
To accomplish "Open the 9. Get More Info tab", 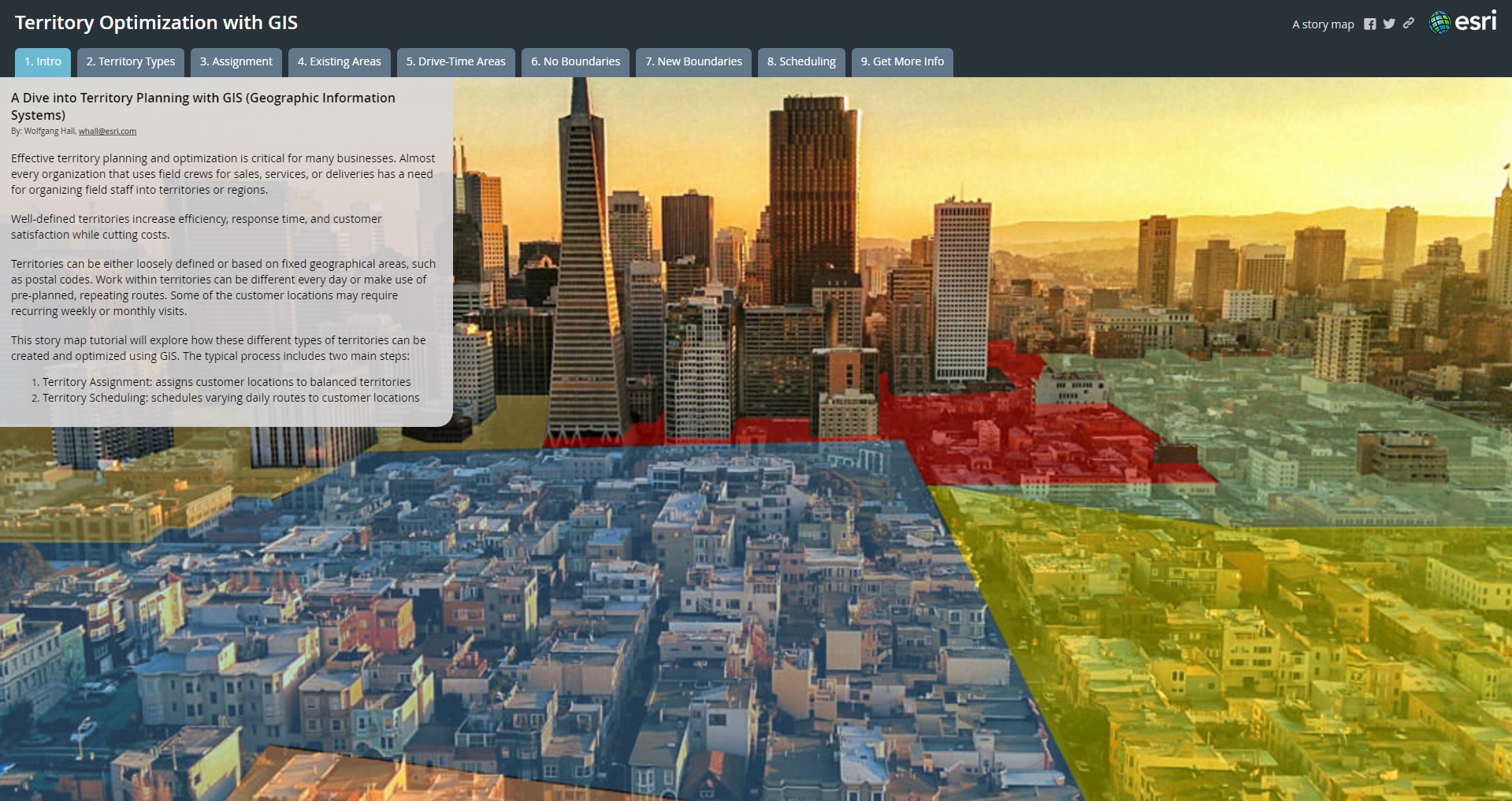I will [x=902, y=61].
